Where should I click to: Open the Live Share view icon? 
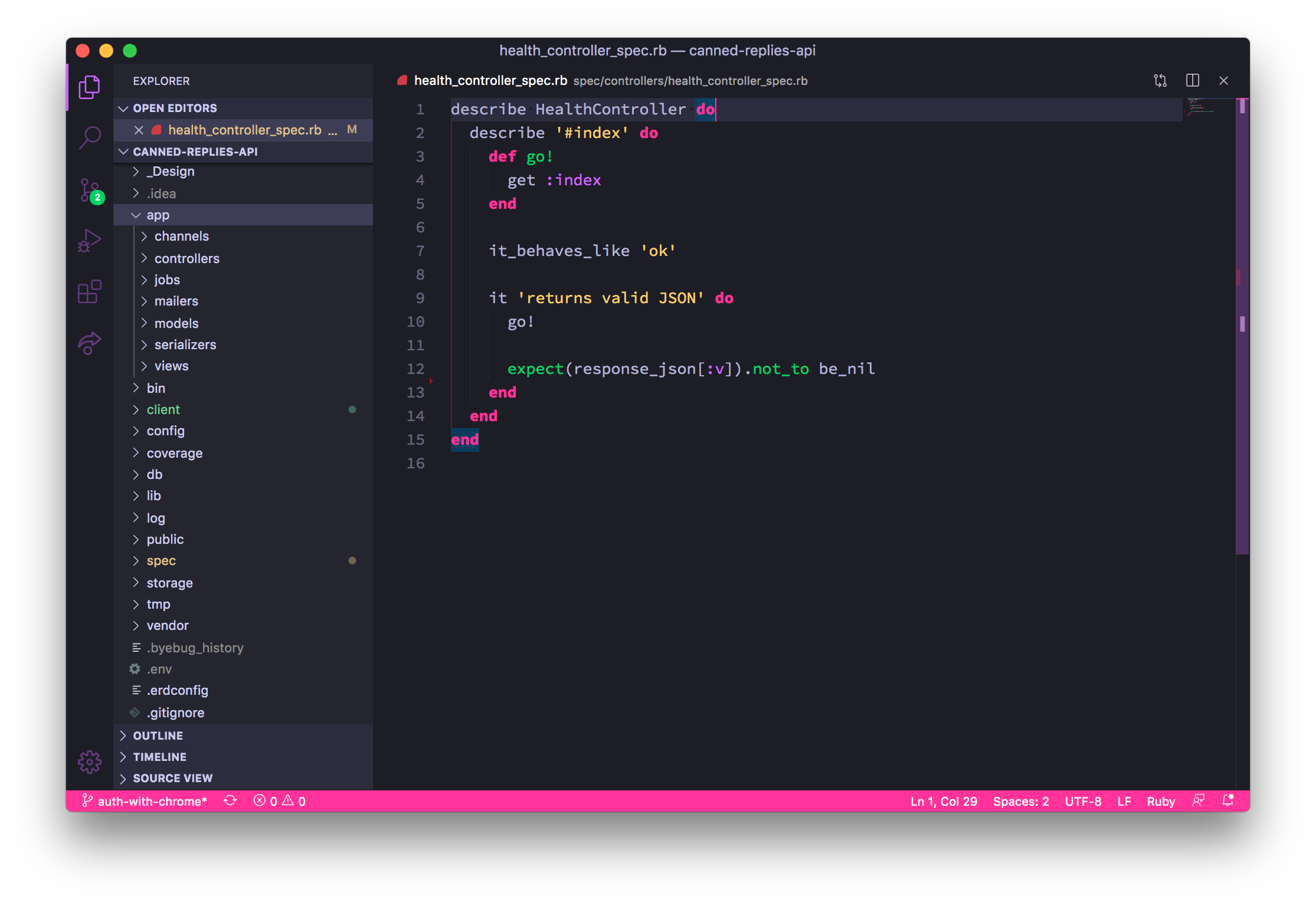(x=90, y=343)
